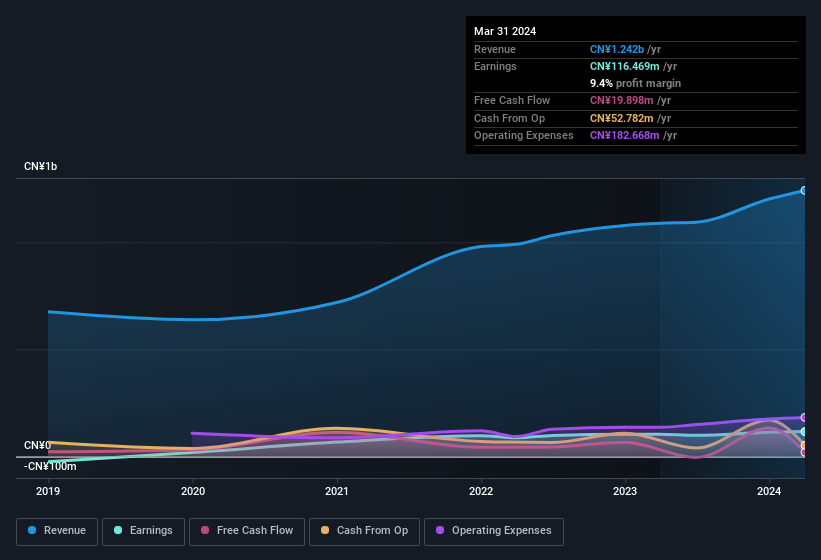This screenshot has width=821, height=560.
Task: Click the -CN¥100m y-axis label
Action: coord(50,466)
